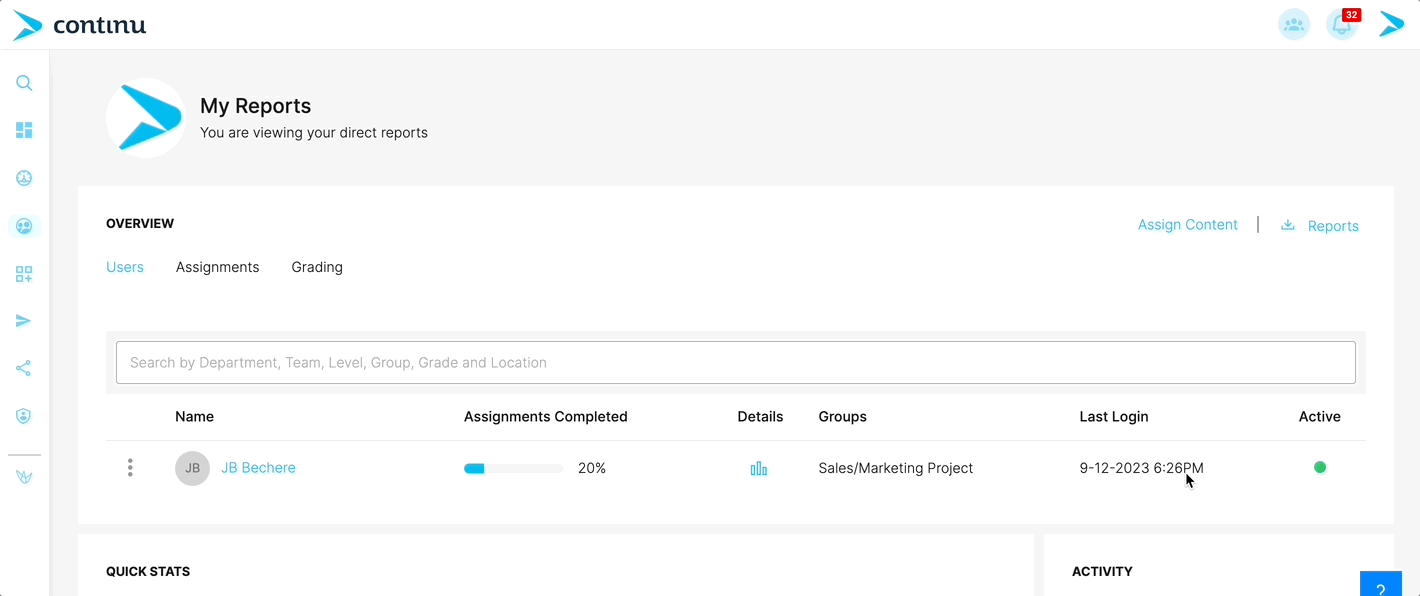Screen dimensions: 1420x596
Task: View JB Bechere's details chart icon
Action: click(x=759, y=468)
